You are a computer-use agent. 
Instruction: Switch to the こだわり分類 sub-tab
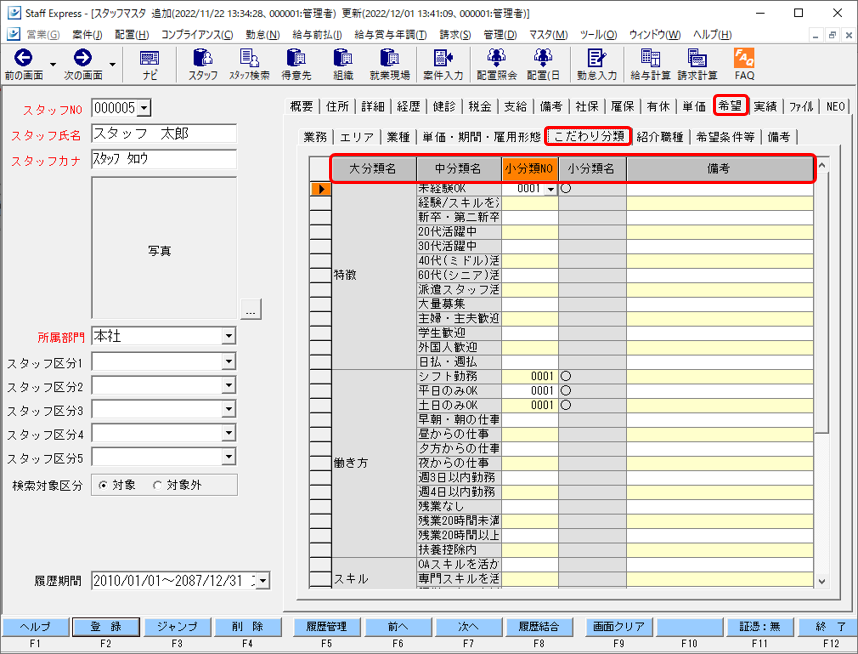pyautogui.click(x=589, y=136)
